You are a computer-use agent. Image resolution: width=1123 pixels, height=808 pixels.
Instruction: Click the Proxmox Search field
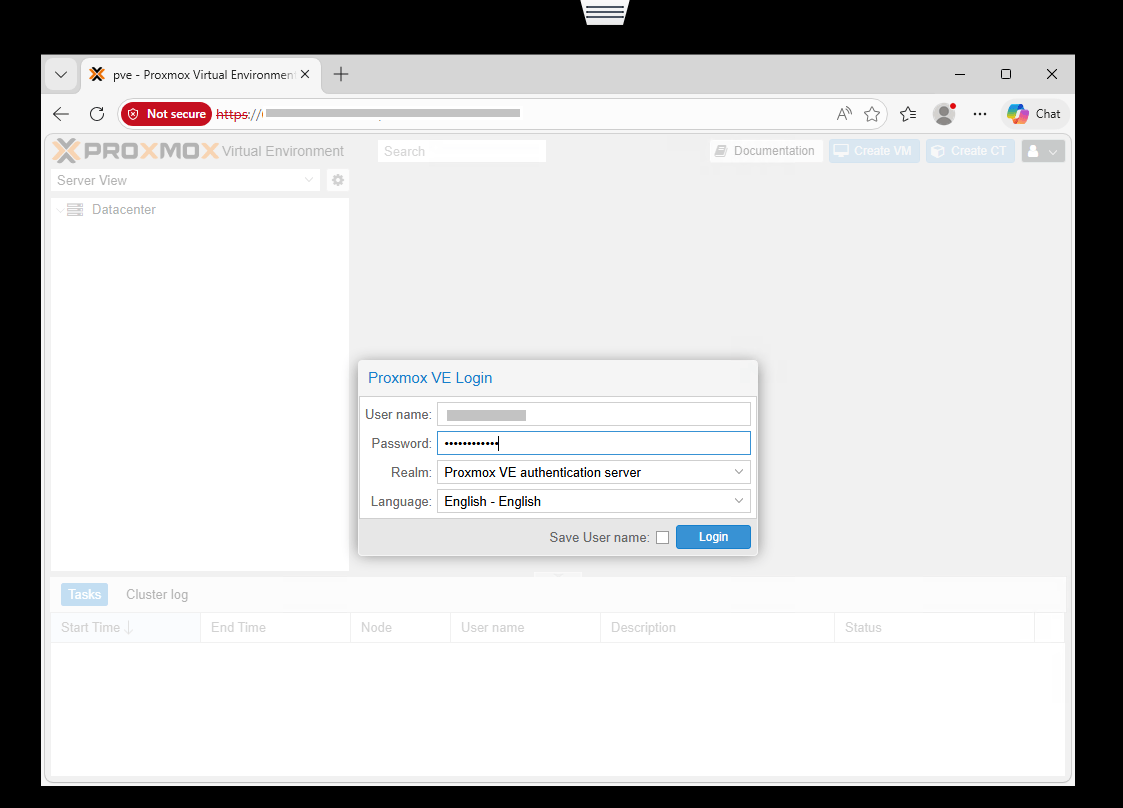coord(462,151)
